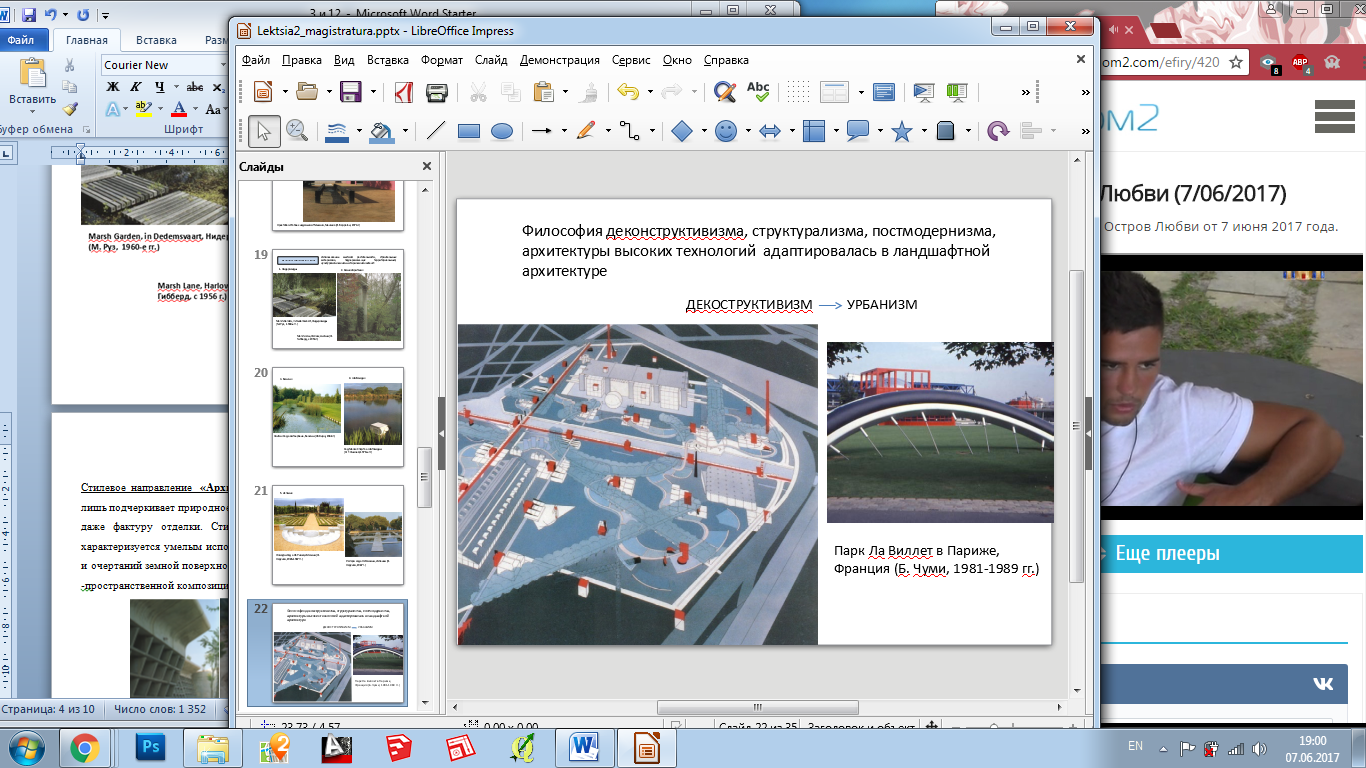Open Photoshop from the taskbar
This screenshot has width=1366, height=768.
[x=152, y=747]
